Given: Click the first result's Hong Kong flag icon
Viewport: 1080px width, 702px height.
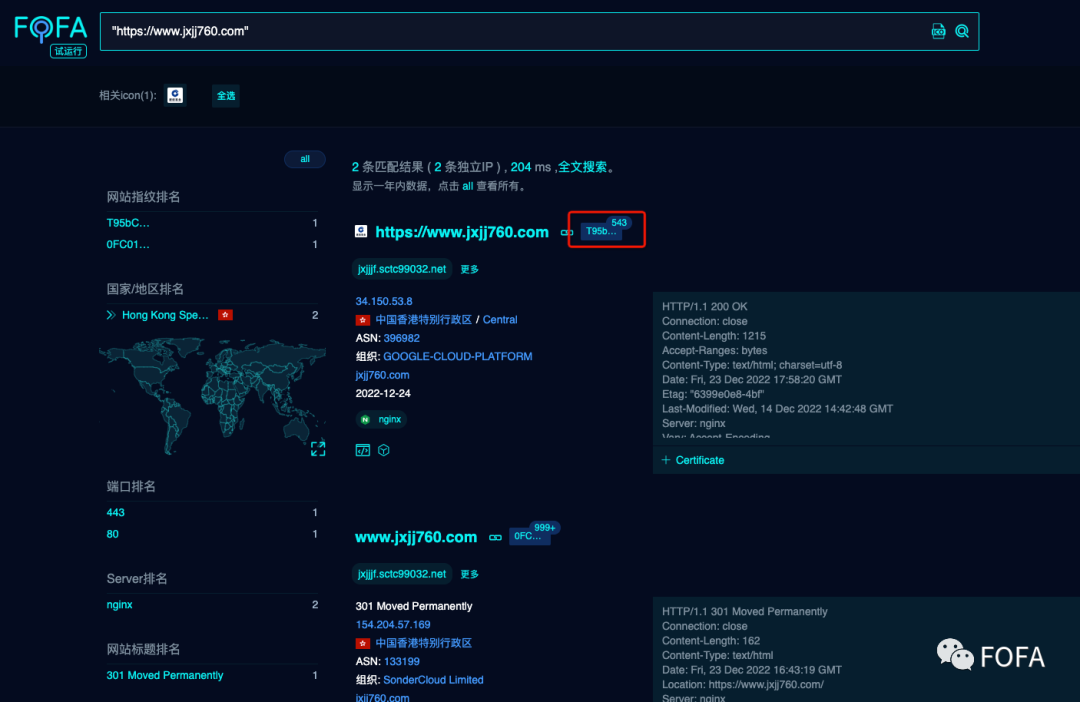Looking at the screenshot, I should pos(362,320).
